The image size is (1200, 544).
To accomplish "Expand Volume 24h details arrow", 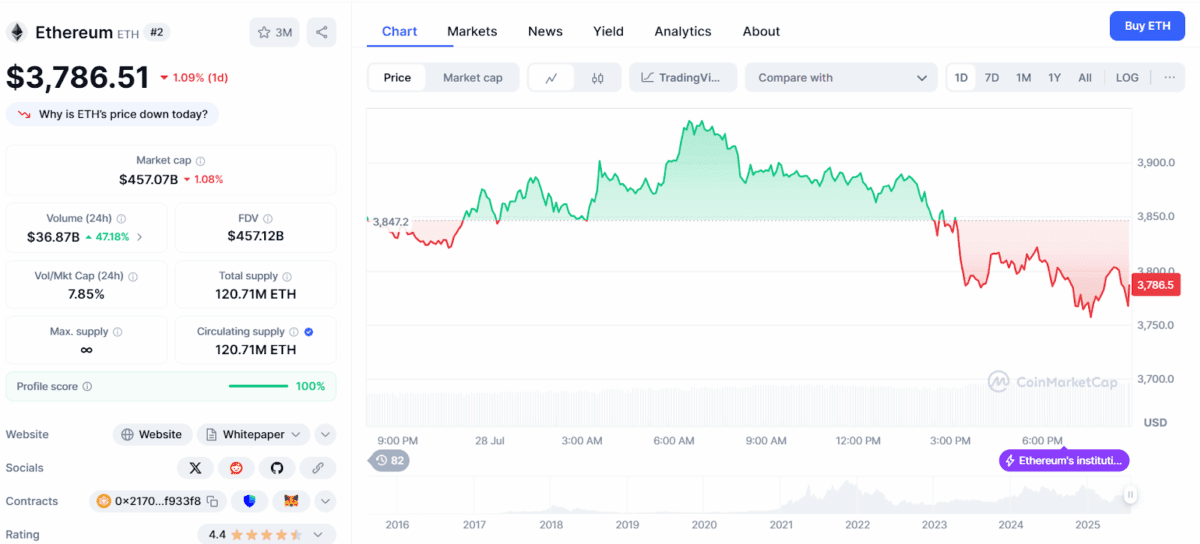I will click(139, 237).
